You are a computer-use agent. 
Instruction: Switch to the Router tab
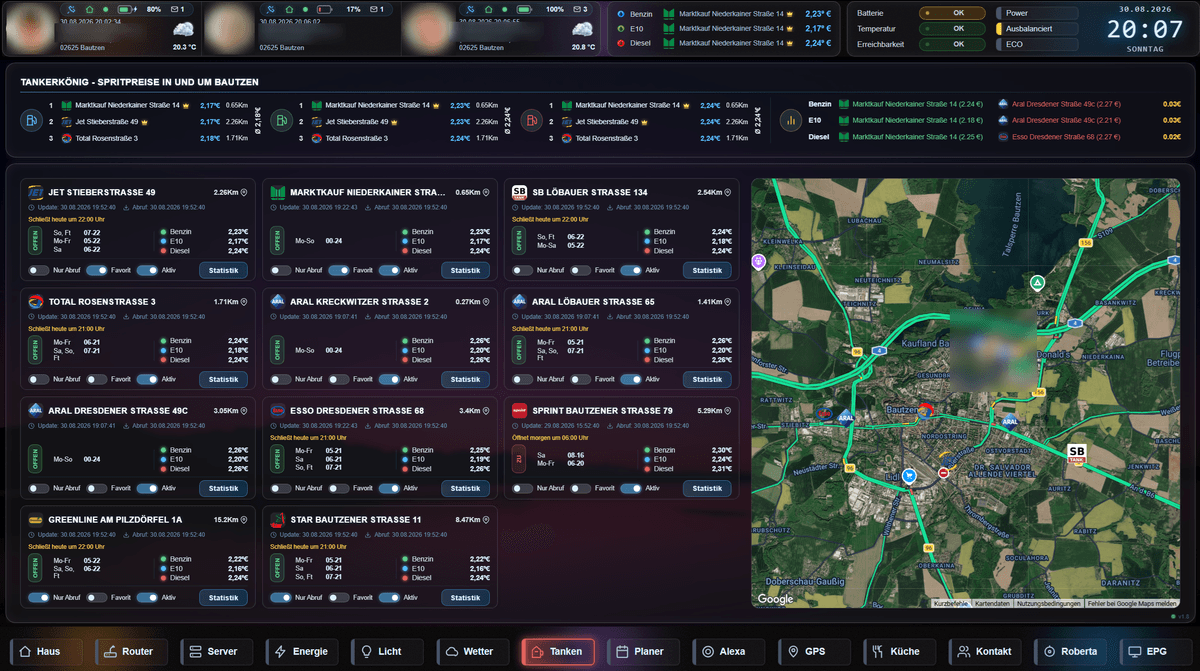[x=132, y=651]
